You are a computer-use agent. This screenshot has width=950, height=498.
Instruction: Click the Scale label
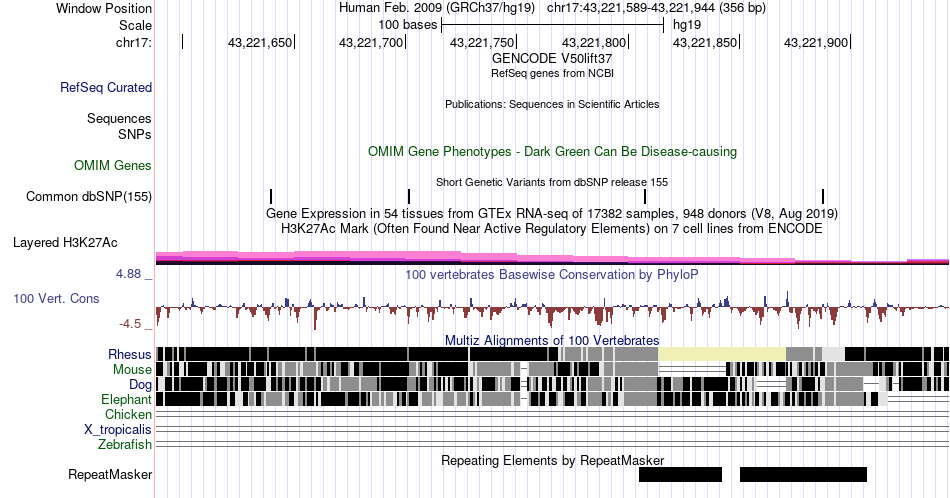135,25
